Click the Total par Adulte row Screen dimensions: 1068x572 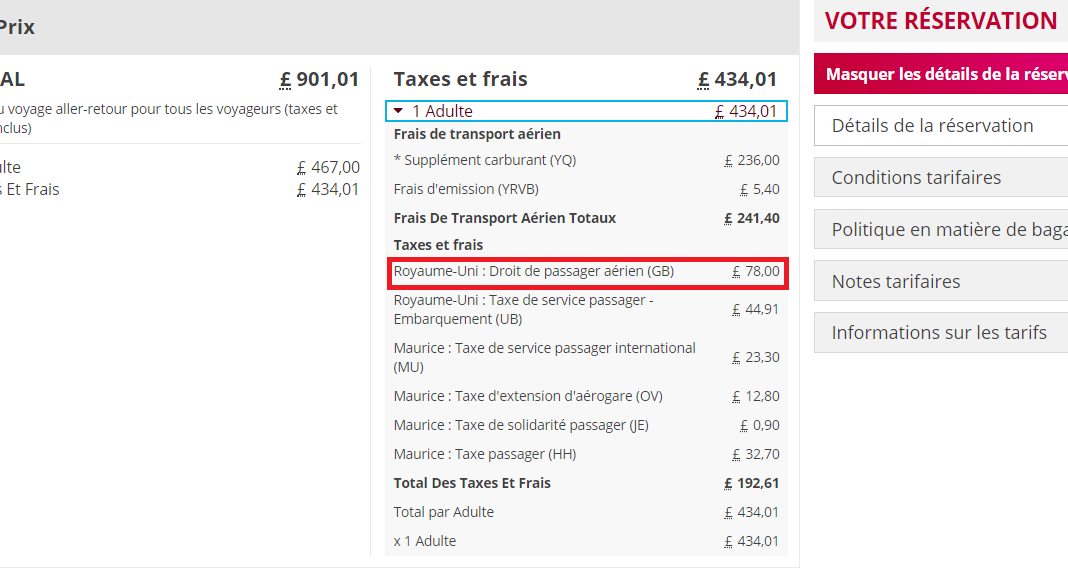(444, 512)
